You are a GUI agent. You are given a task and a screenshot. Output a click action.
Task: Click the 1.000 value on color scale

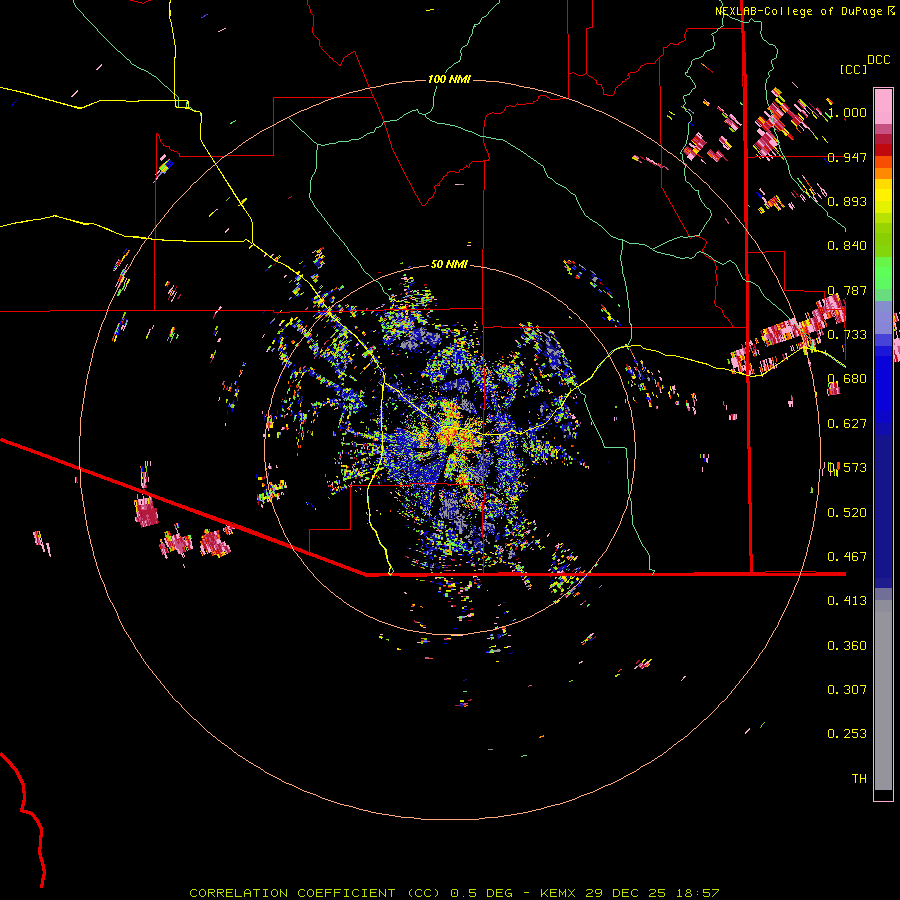click(x=847, y=112)
